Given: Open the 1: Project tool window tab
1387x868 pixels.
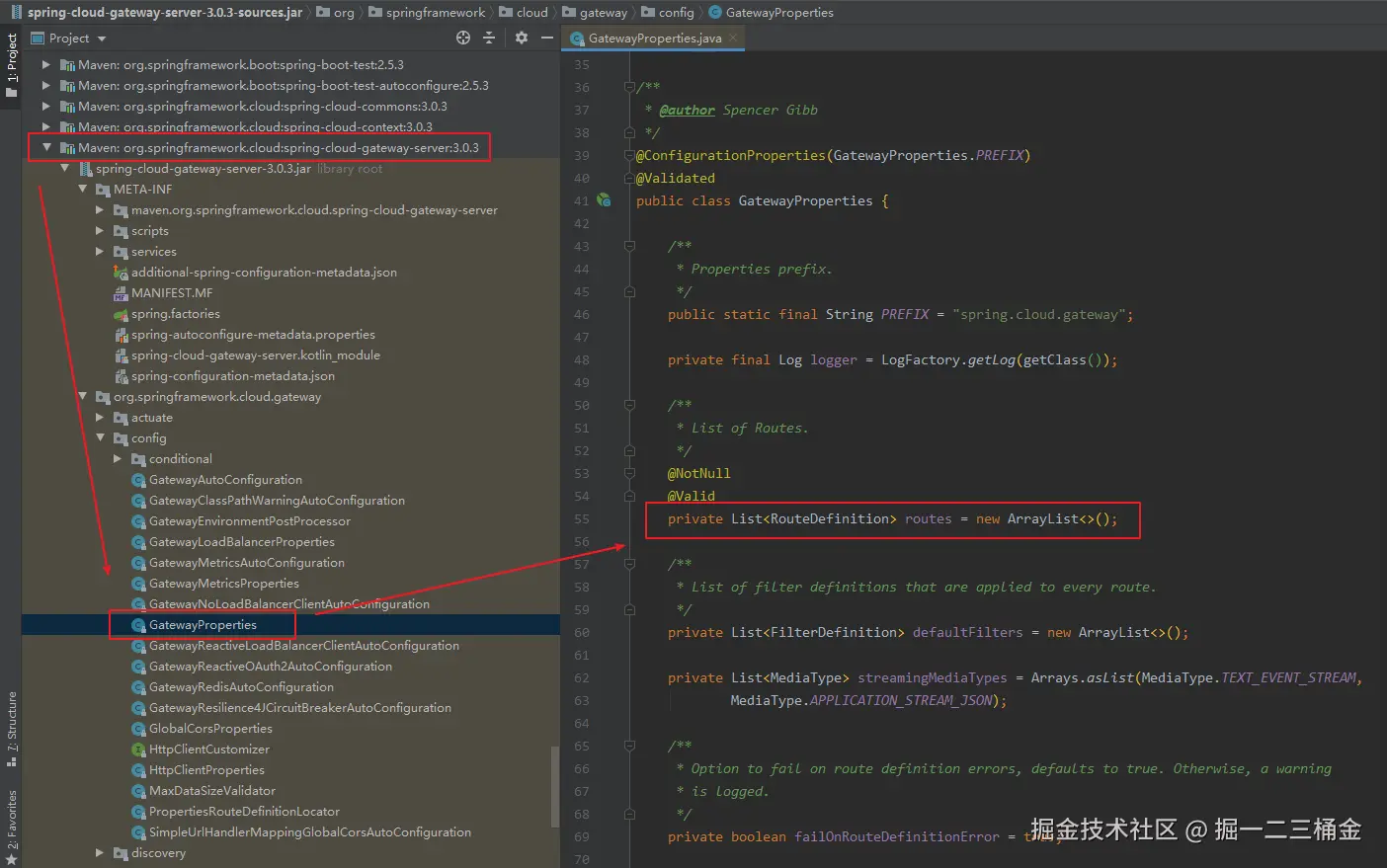Looking at the screenshot, I should 11,65.
